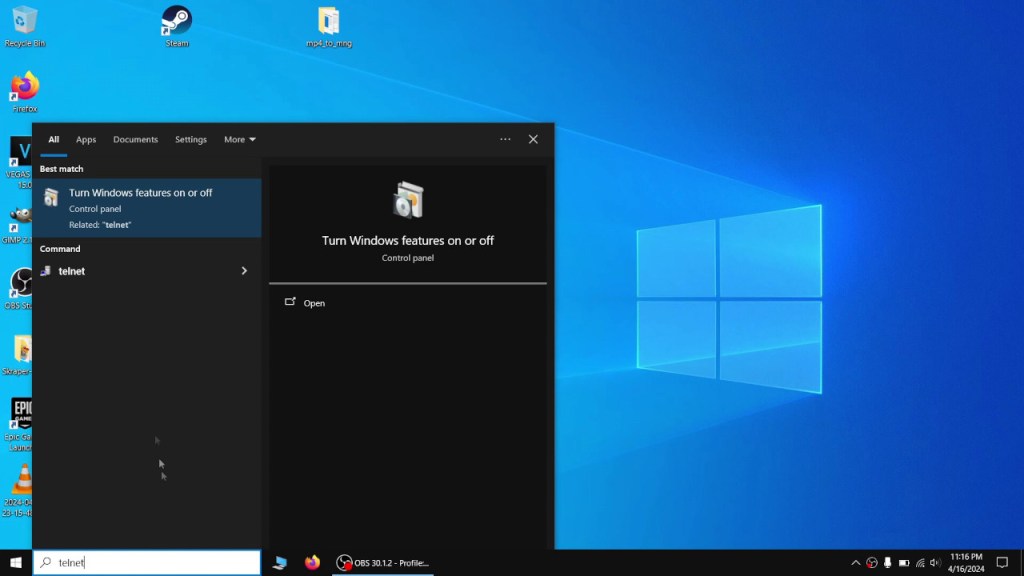Viewport: 1024px width, 576px height.
Task: Launch the Epic Games Launcher
Action: point(24,415)
